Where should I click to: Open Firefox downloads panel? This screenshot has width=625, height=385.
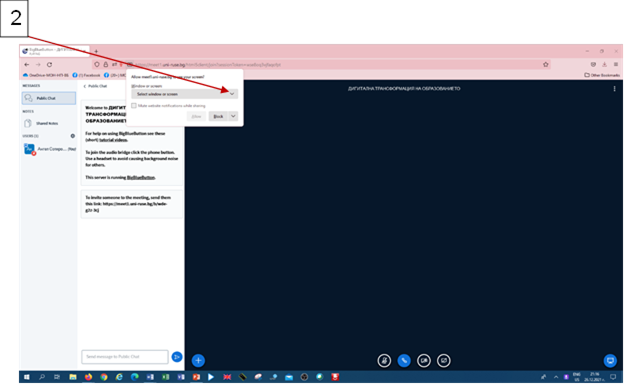[x=605, y=65]
